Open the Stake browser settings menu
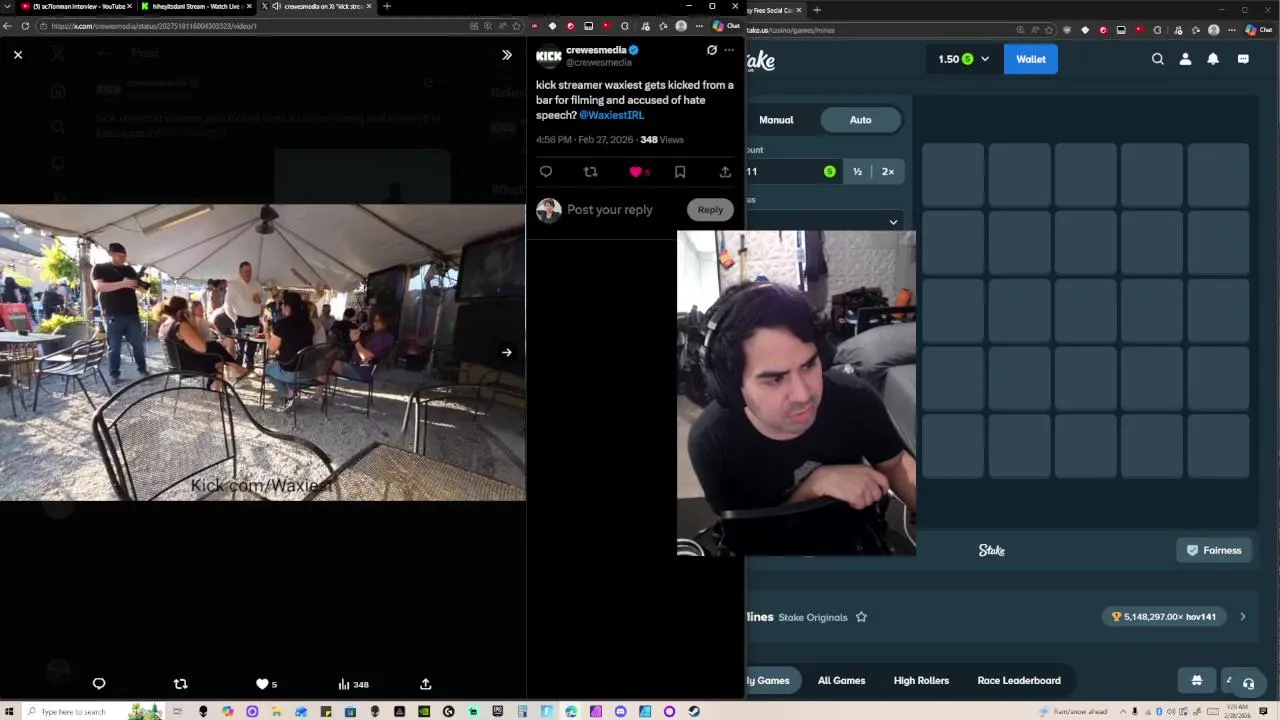The width and height of the screenshot is (1280, 720). 1233,30
